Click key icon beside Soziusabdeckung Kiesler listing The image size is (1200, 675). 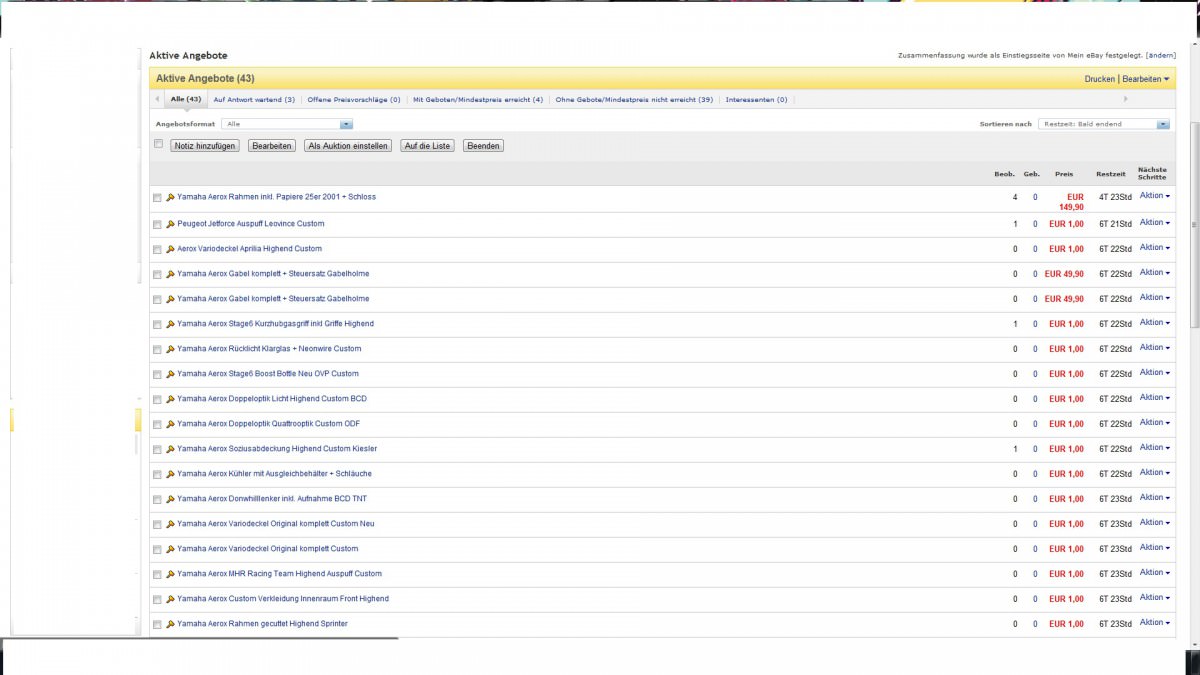[170, 449]
